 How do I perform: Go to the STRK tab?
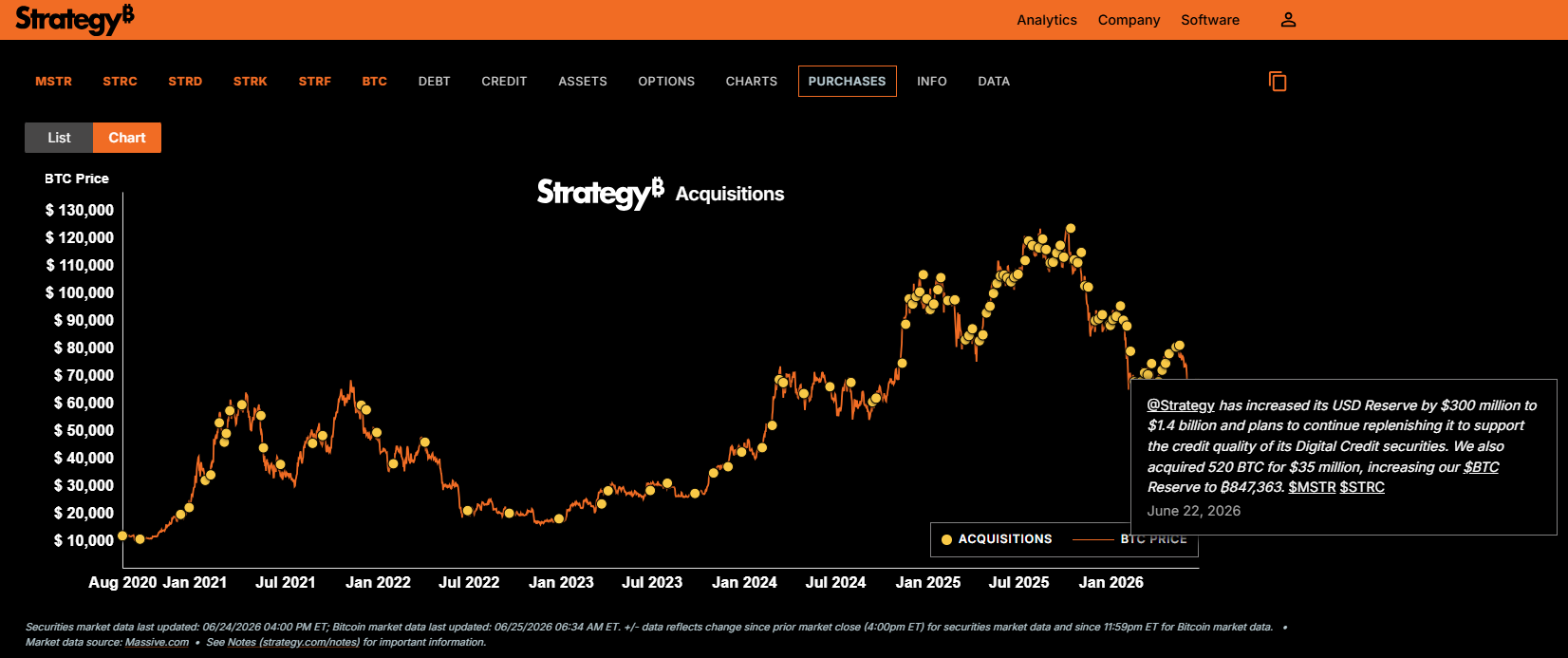[251, 82]
